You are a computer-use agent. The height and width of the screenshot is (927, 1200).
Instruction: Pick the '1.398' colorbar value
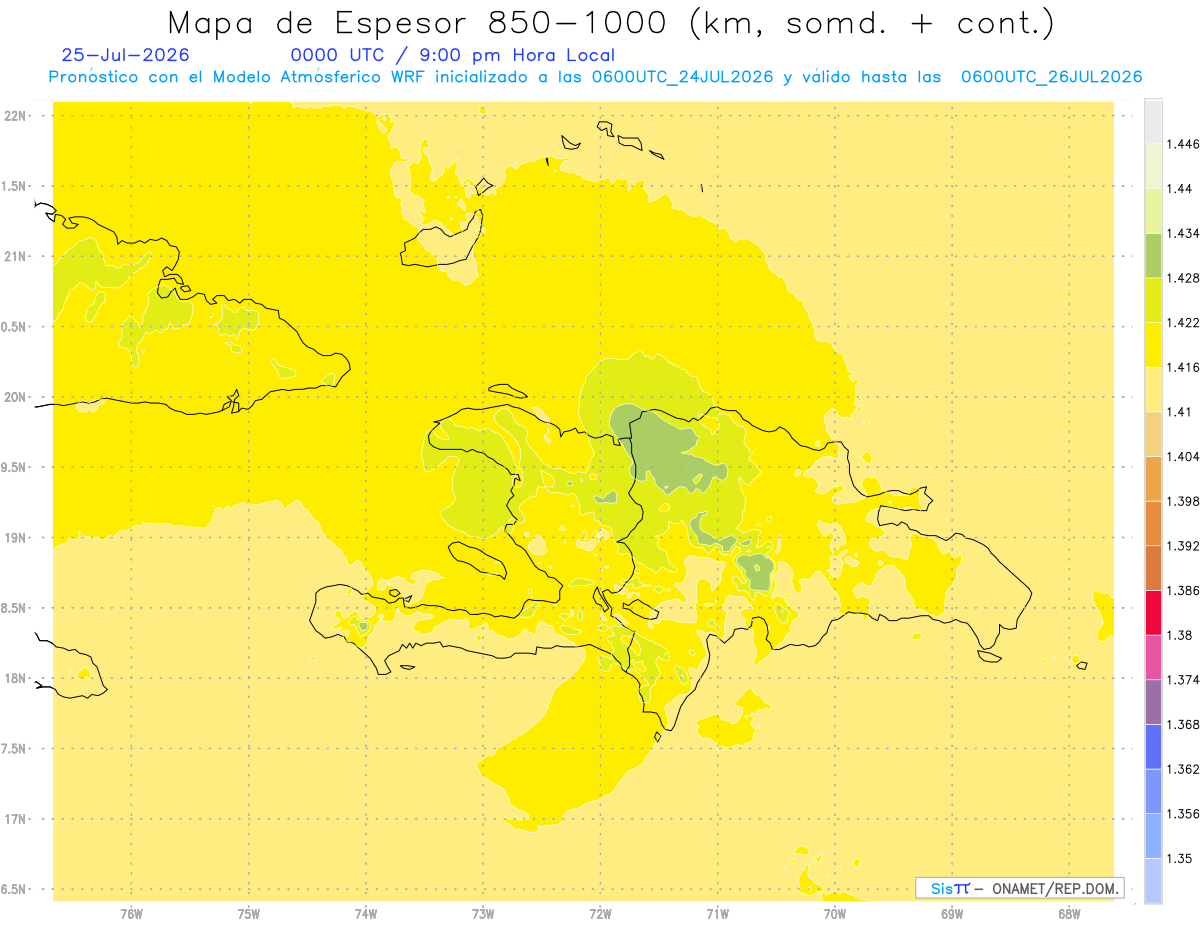point(1184,501)
